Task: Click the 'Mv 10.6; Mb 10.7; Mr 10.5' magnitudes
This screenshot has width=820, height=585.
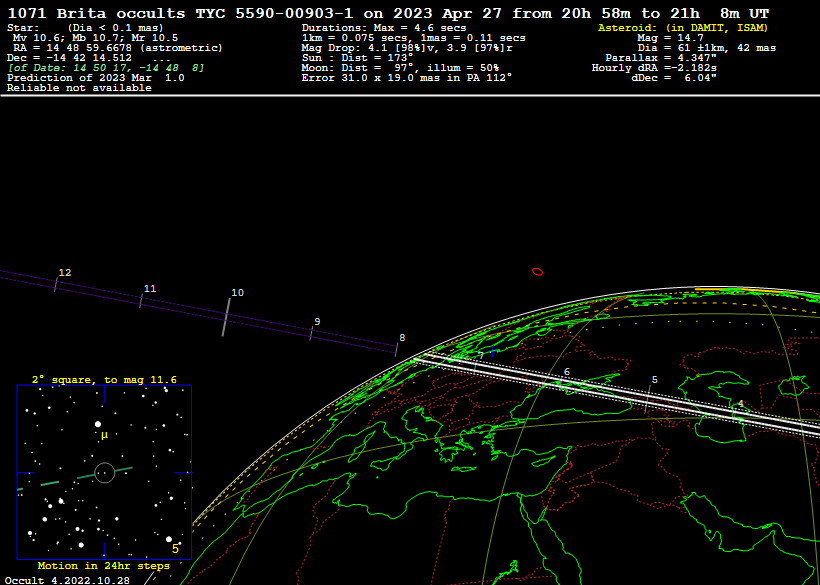Action: coord(95,38)
